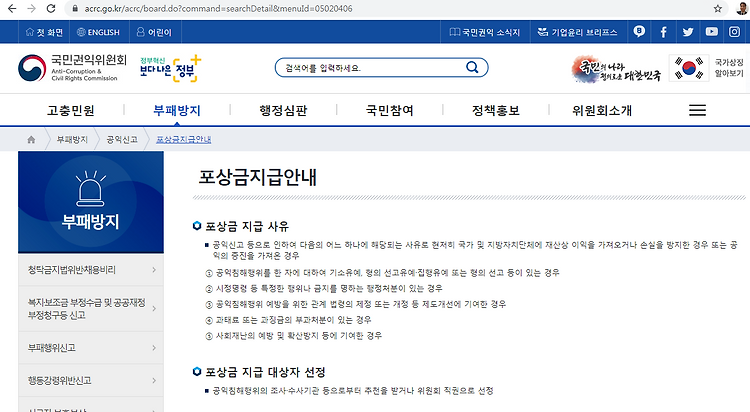Click the browser forward arrow
Image resolution: width=750 pixels, height=412 pixels.
click(x=32, y=9)
